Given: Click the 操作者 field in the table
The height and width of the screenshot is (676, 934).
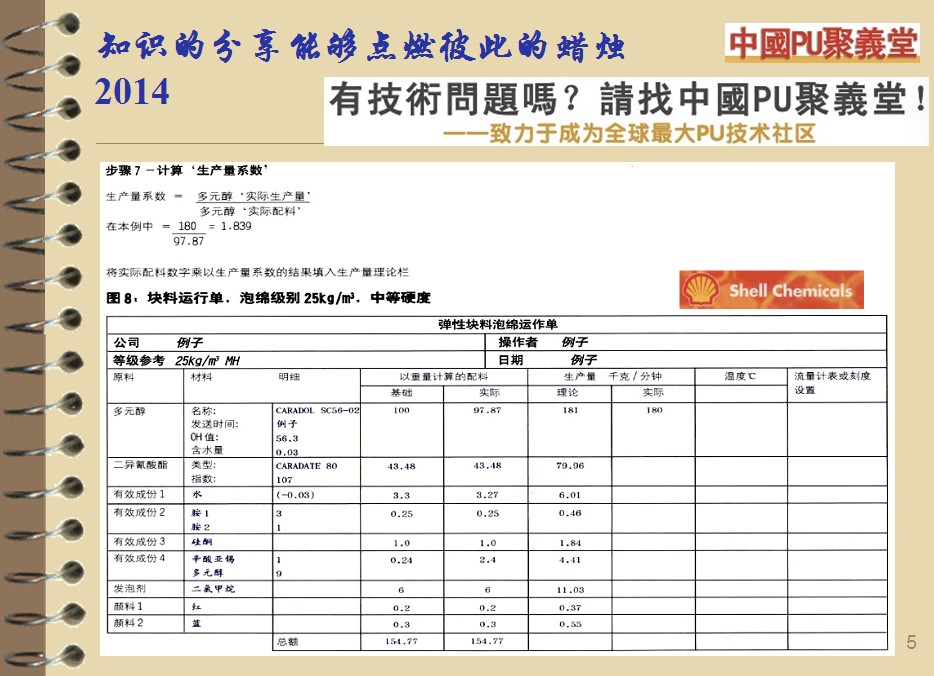Looking at the screenshot, I should pos(686,342).
